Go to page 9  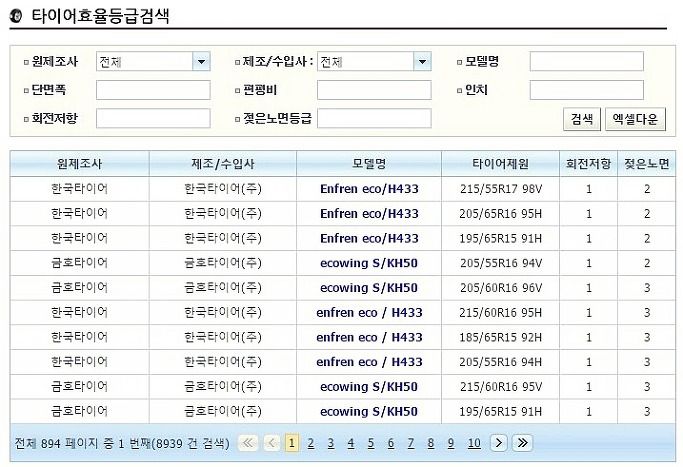point(451,443)
